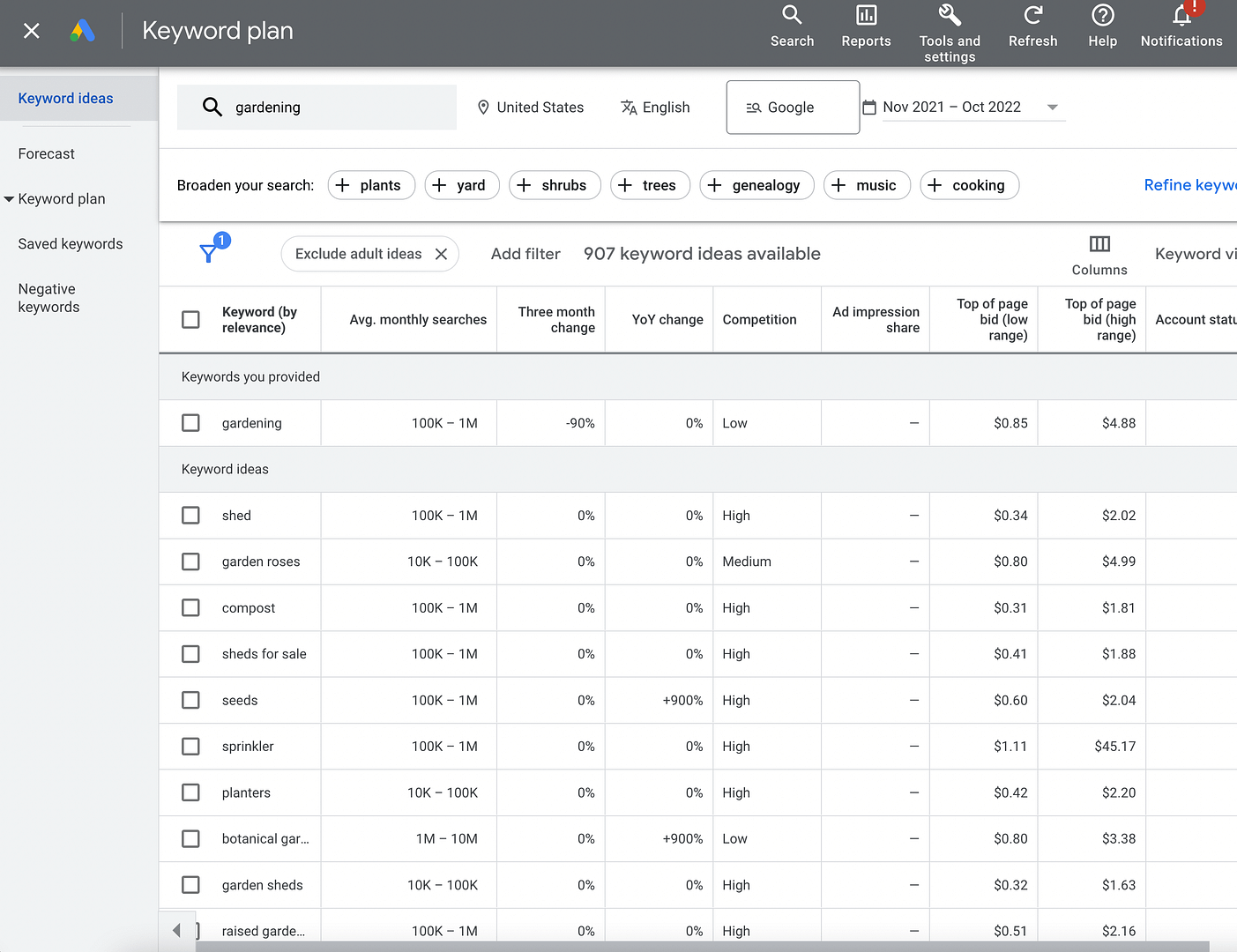Sort by Avg. monthly searches column
This screenshot has height=952, width=1237.
pyautogui.click(x=418, y=319)
